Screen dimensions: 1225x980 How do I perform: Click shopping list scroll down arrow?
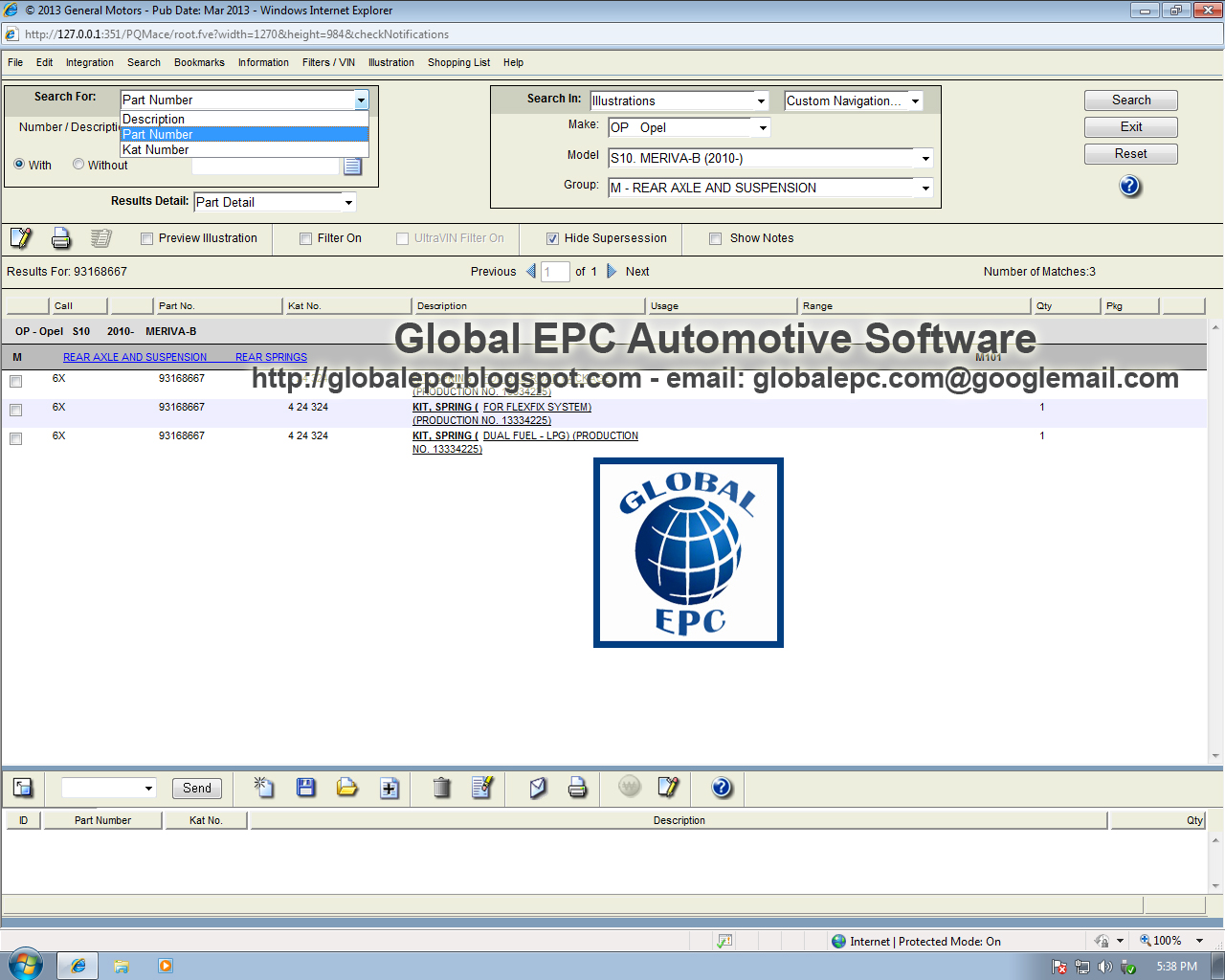point(1215,886)
